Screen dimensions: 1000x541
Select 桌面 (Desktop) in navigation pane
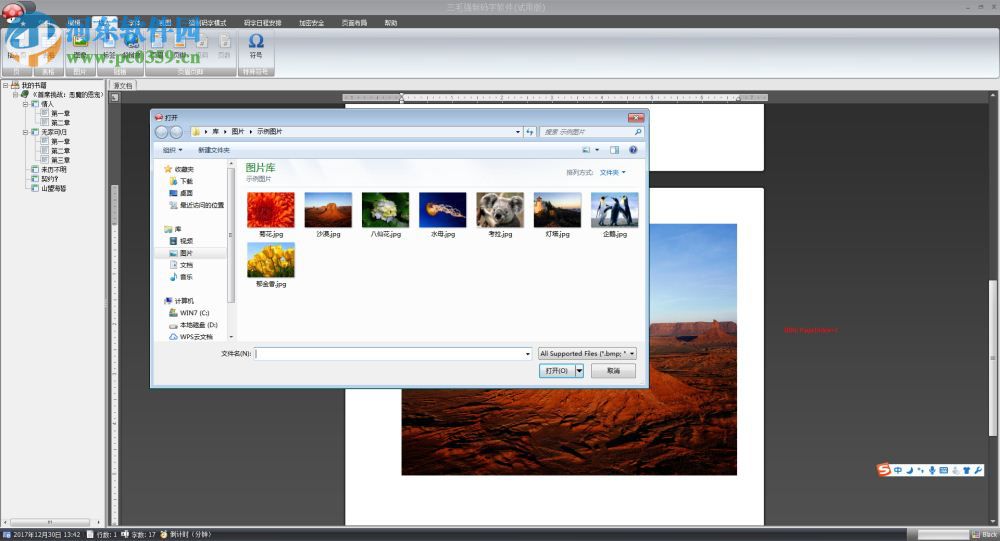tap(181, 193)
